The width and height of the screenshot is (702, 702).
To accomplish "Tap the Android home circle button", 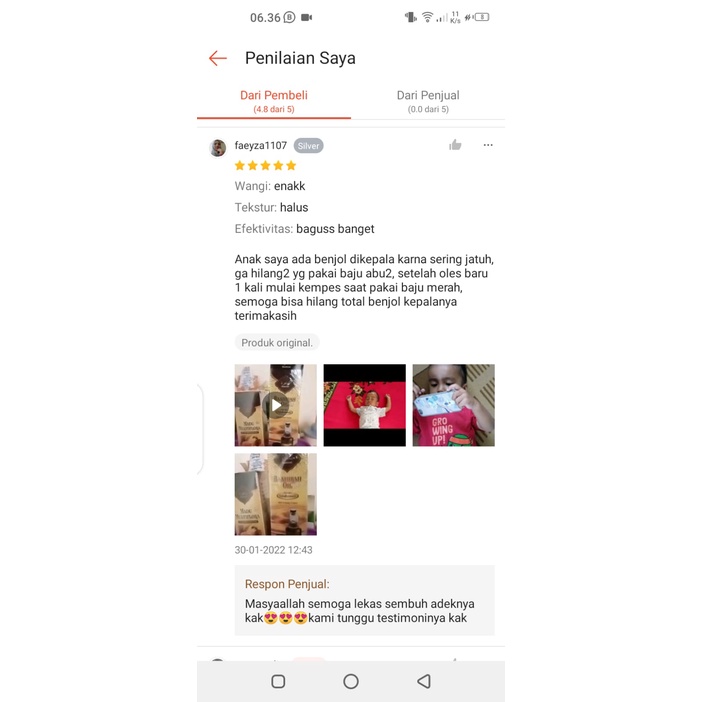I will click(351, 681).
